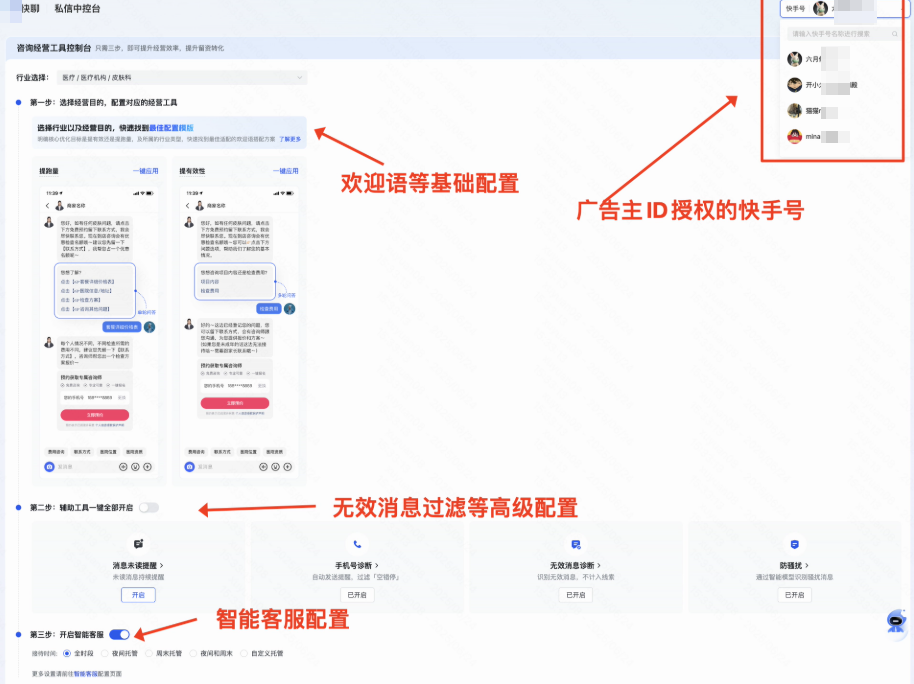Screen dimensions: 914x684
Task: Click an attachment circle icon beside 发消息 in the preview
Action: point(122,466)
